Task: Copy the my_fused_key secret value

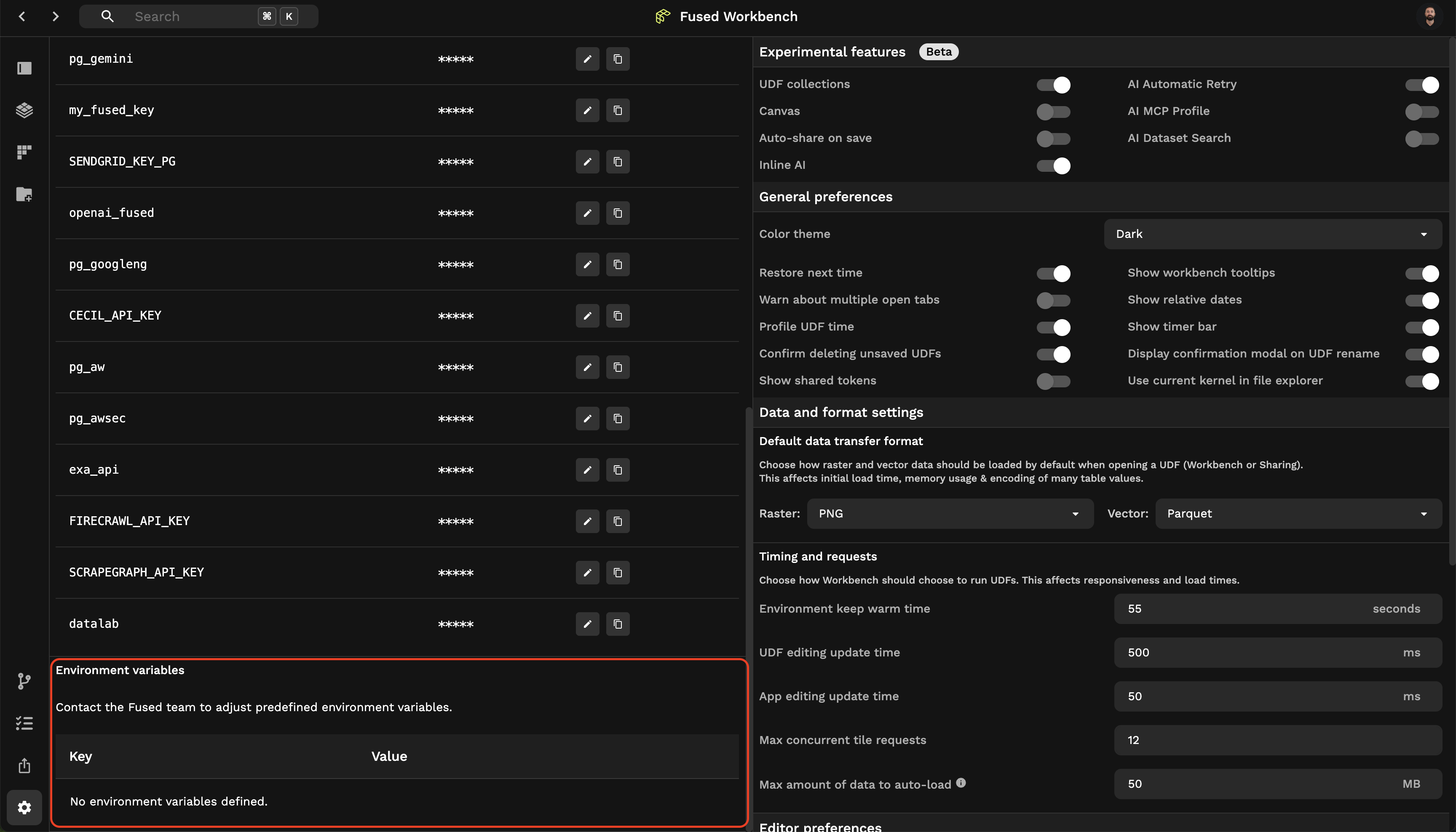Action: pyautogui.click(x=617, y=110)
